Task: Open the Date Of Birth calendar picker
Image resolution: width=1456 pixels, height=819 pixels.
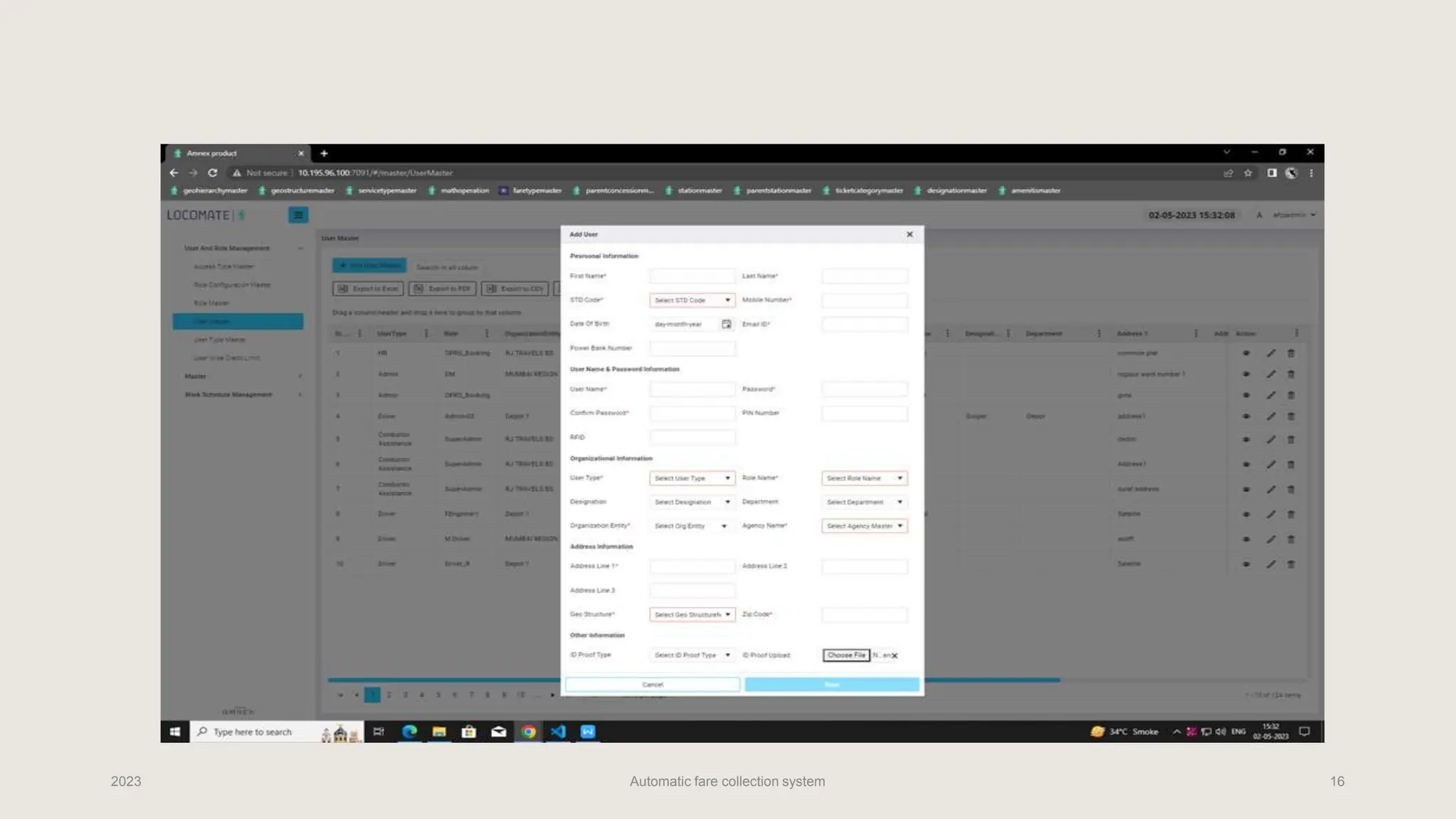Action: pyautogui.click(x=726, y=324)
